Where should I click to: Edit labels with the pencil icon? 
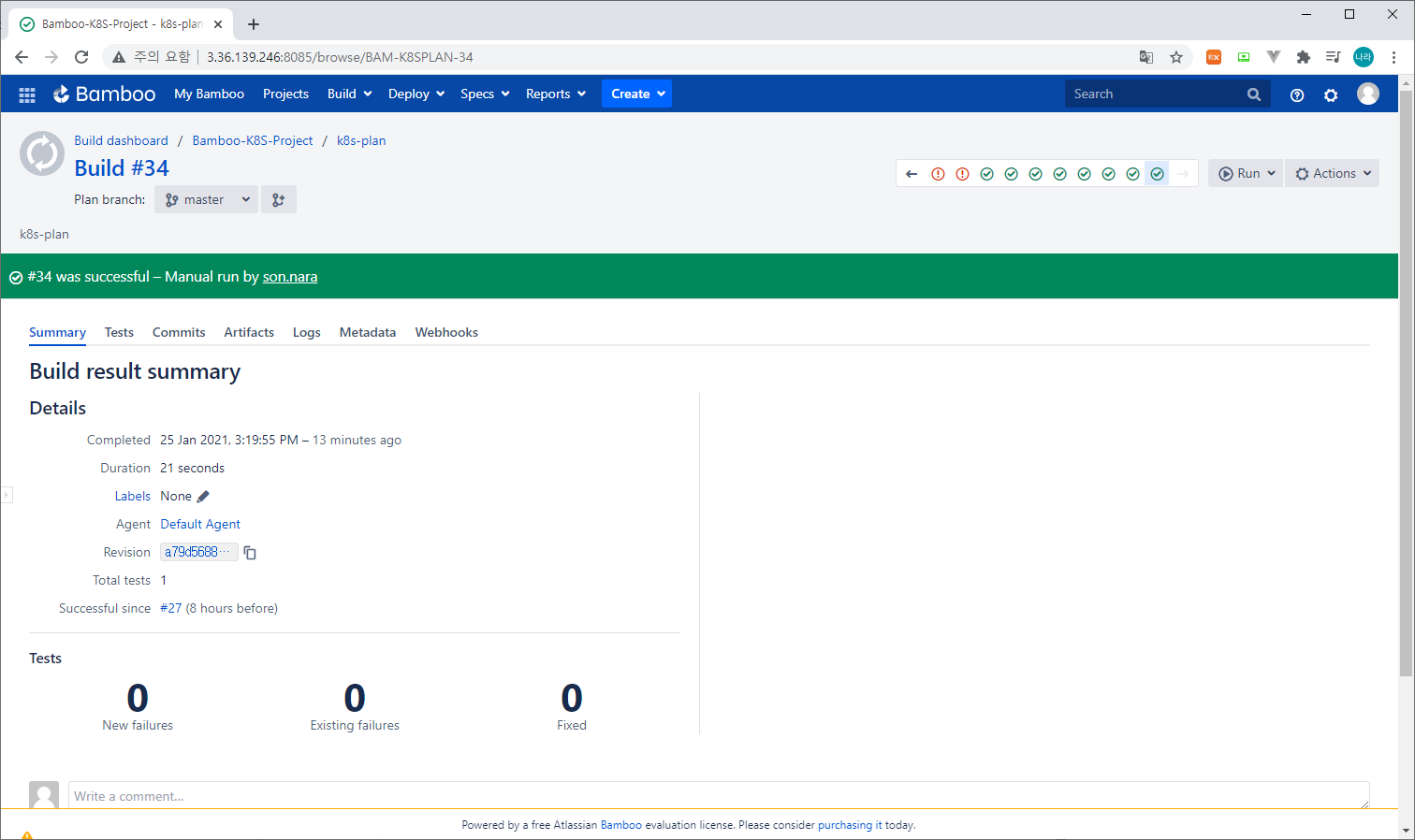(203, 497)
